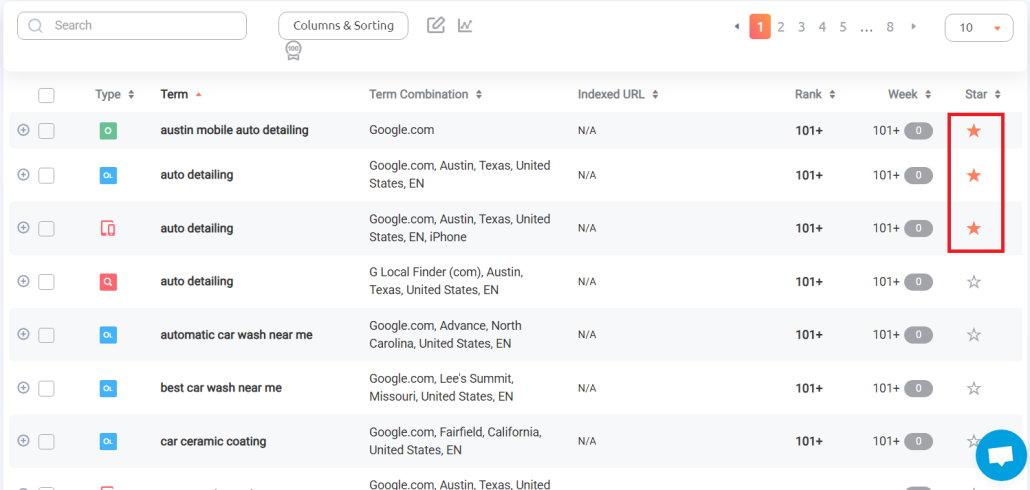Star the auto detailing G Local Finder row
The image size is (1030, 490).
(974, 282)
